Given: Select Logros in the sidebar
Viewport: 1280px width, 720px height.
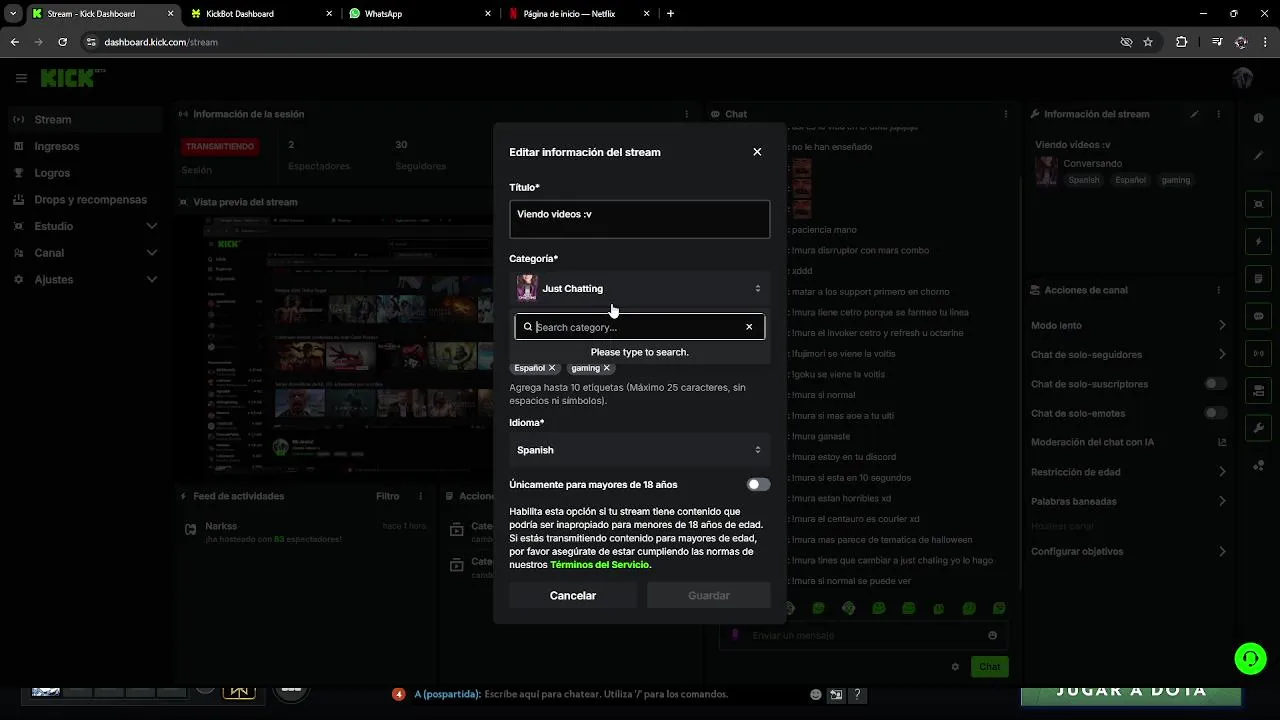Looking at the screenshot, I should coord(84,173).
